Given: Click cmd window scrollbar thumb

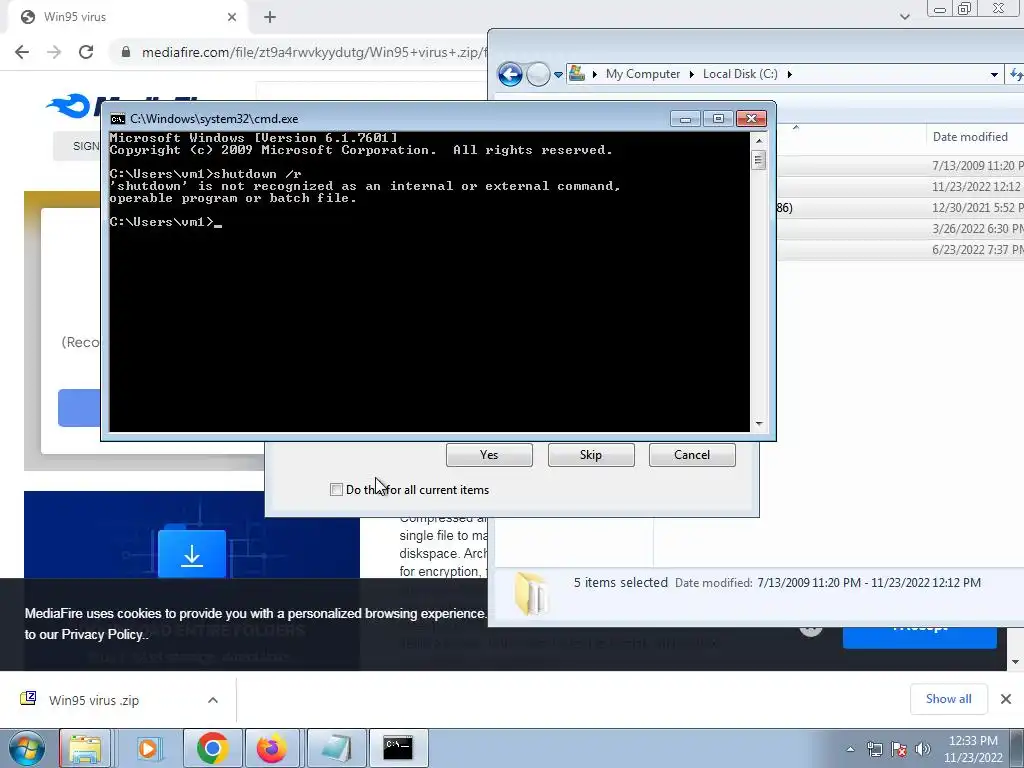Looking at the screenshot, I should [x=758, y=160].
